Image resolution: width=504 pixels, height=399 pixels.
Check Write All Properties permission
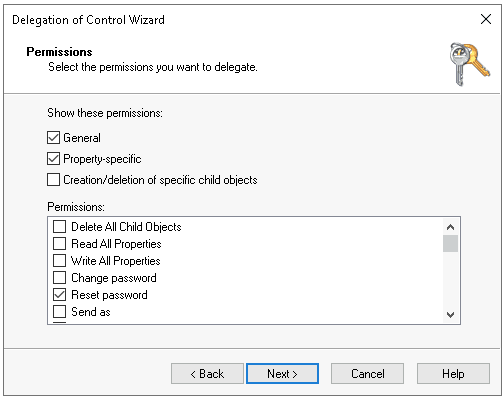(x=60, y=261)
